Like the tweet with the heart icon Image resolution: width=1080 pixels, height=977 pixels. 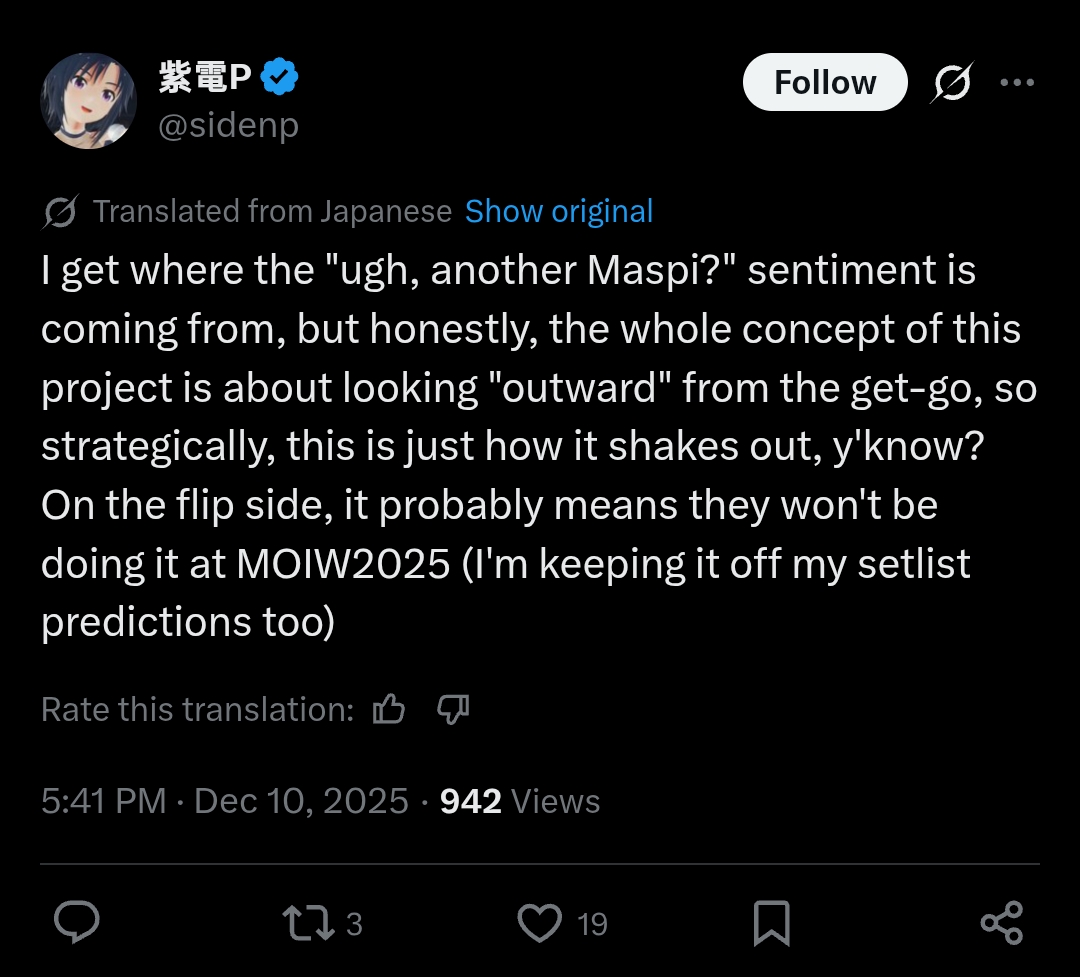pos(541,922)
